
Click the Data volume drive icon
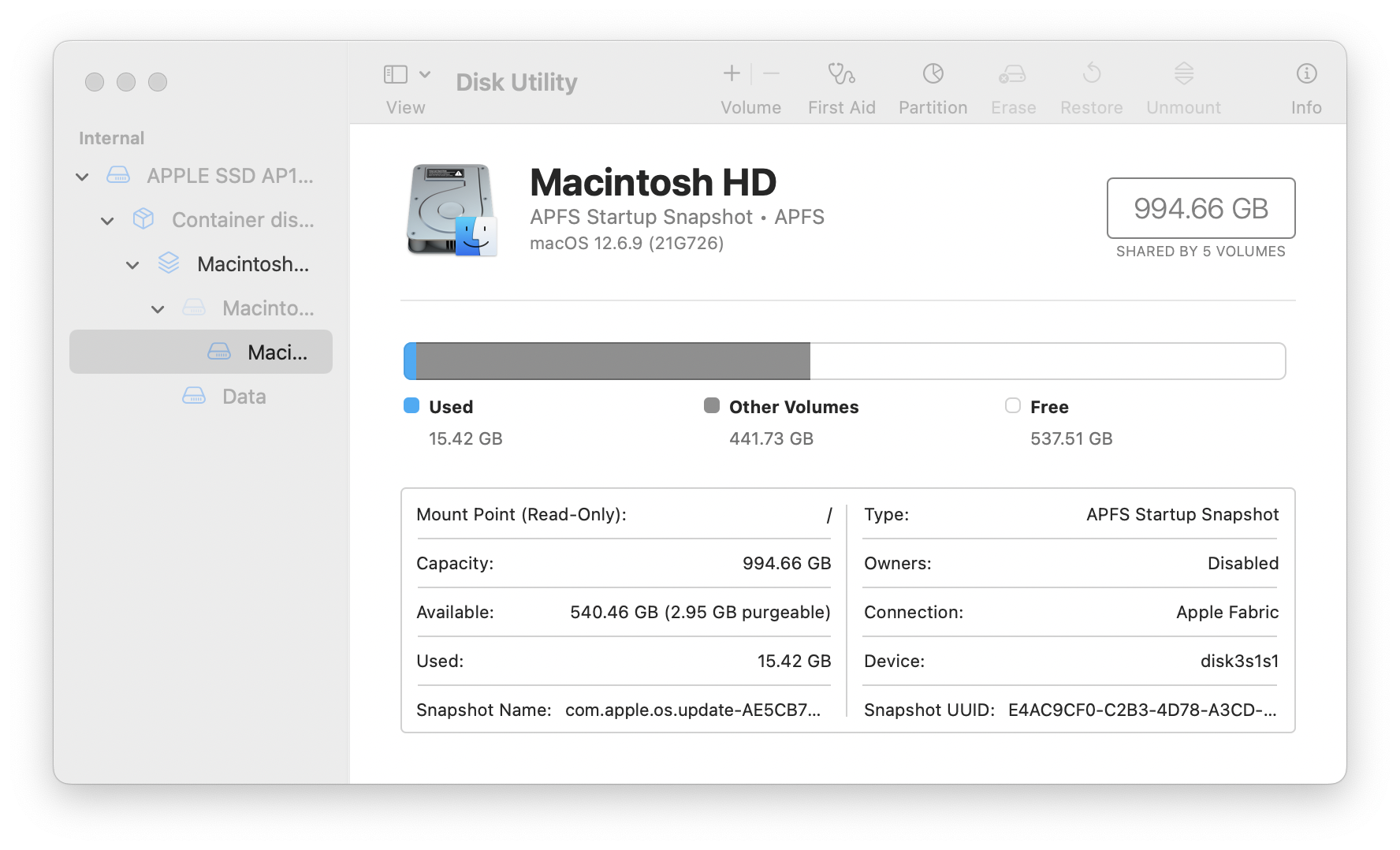coord(194,396)
